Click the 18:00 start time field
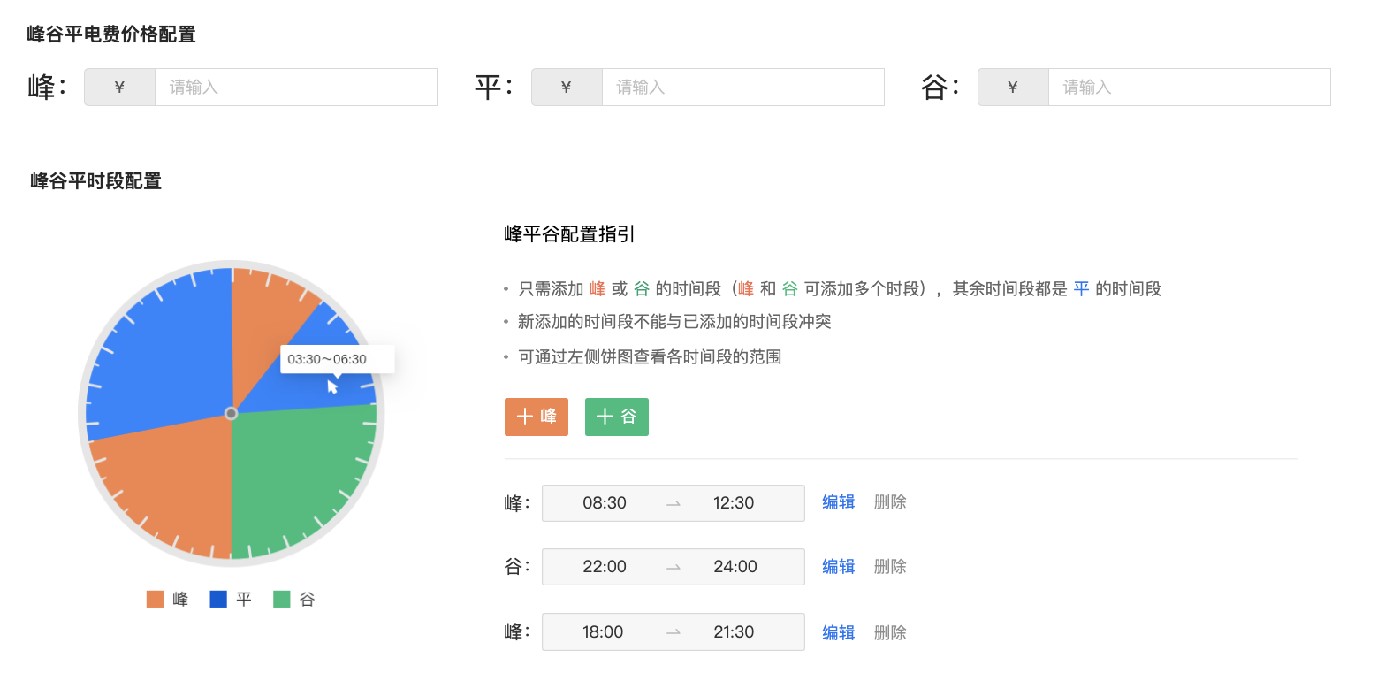The width and height of the screenshot is (1393, 681). [601, 632]
